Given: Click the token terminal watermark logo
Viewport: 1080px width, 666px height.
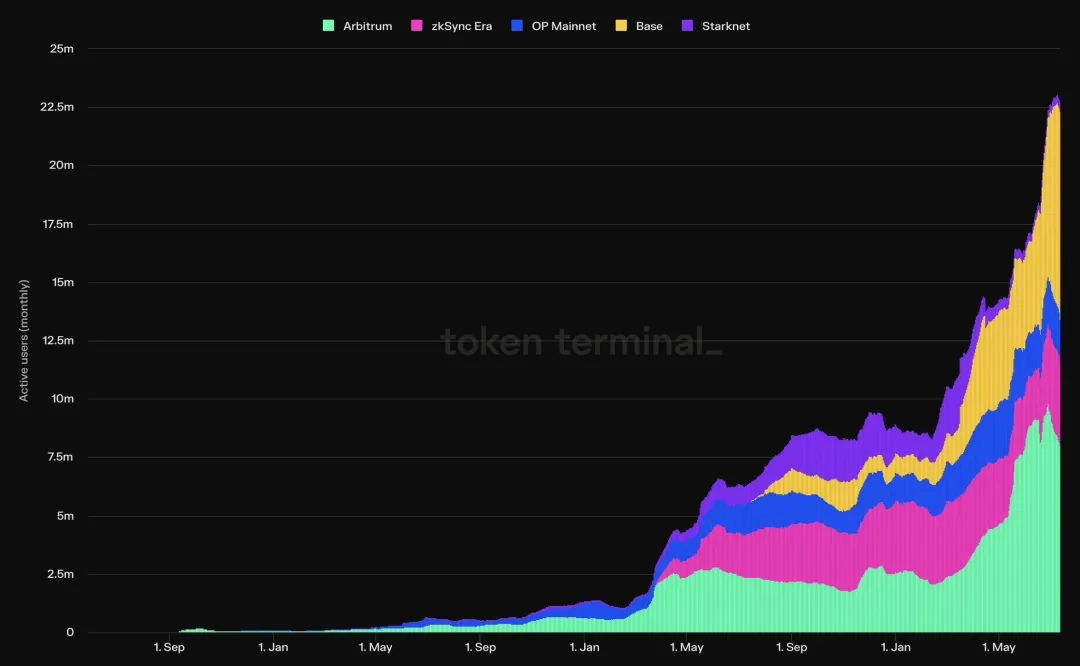Looking at the screenshot, I should (581, 342).
